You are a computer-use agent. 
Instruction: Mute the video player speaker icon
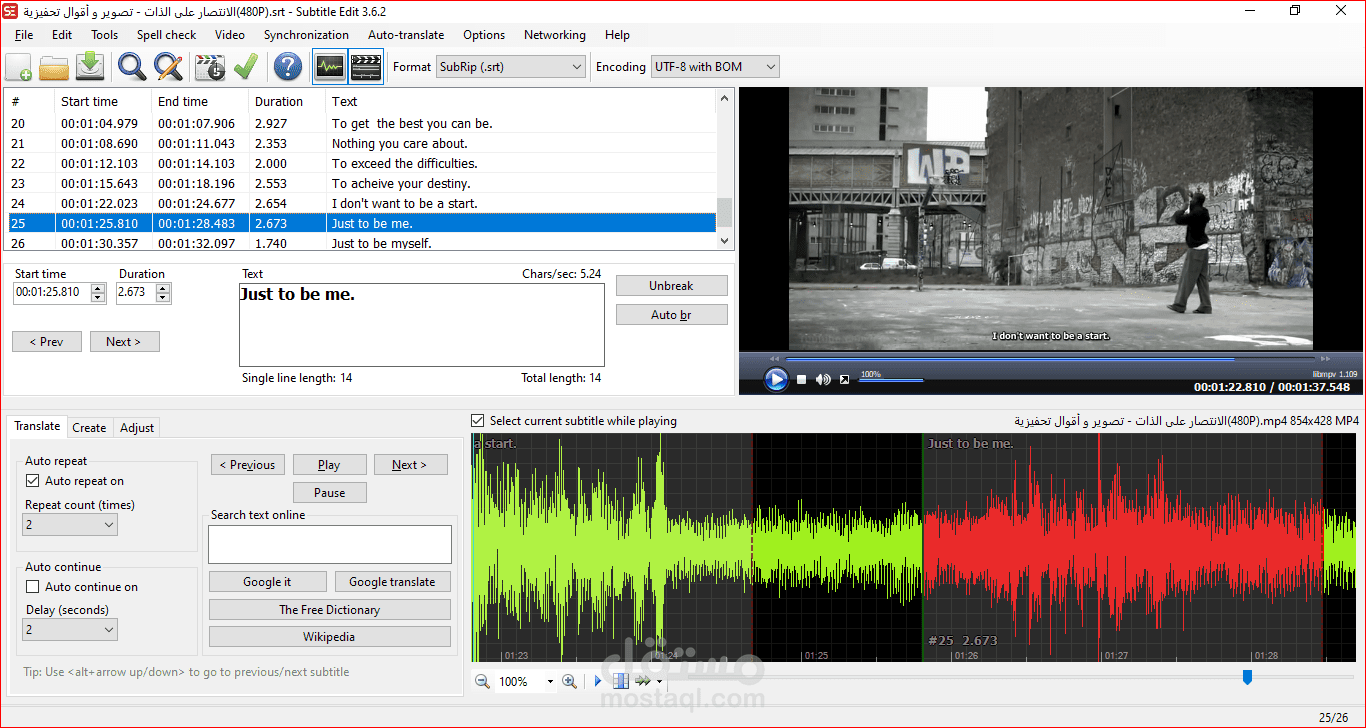point(823,380)
